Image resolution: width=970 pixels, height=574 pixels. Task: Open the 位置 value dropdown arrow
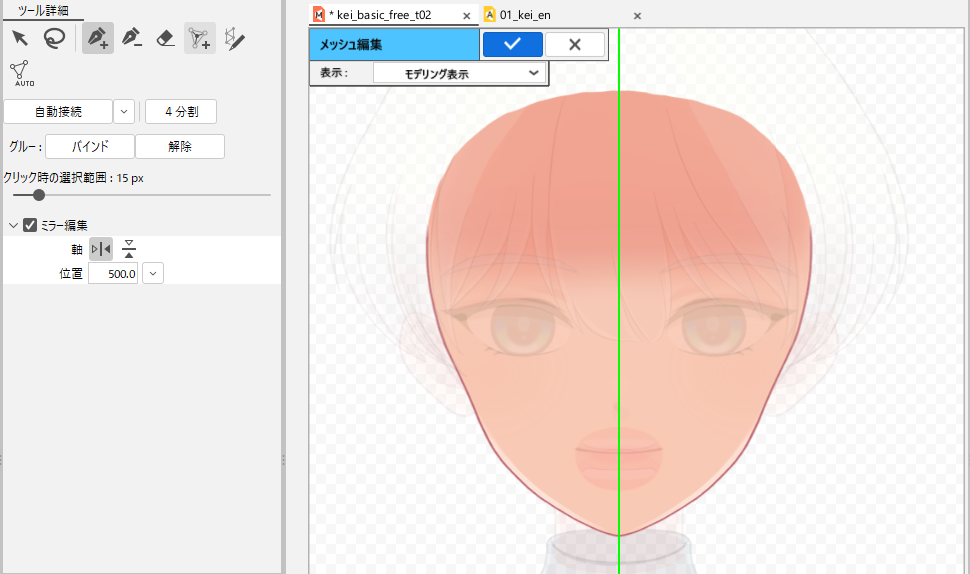pyautogui.click(x=153, y=273)
